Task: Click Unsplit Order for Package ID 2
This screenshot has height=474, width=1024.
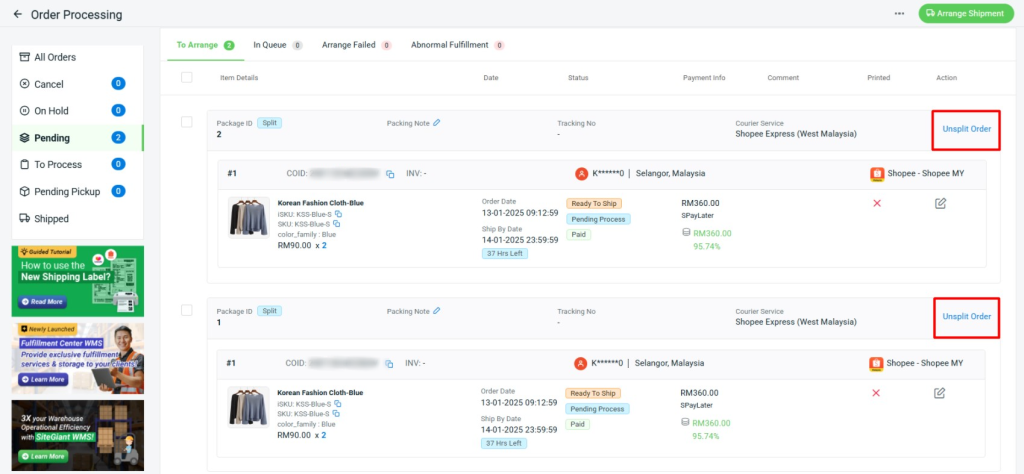Action: point(966,129)
